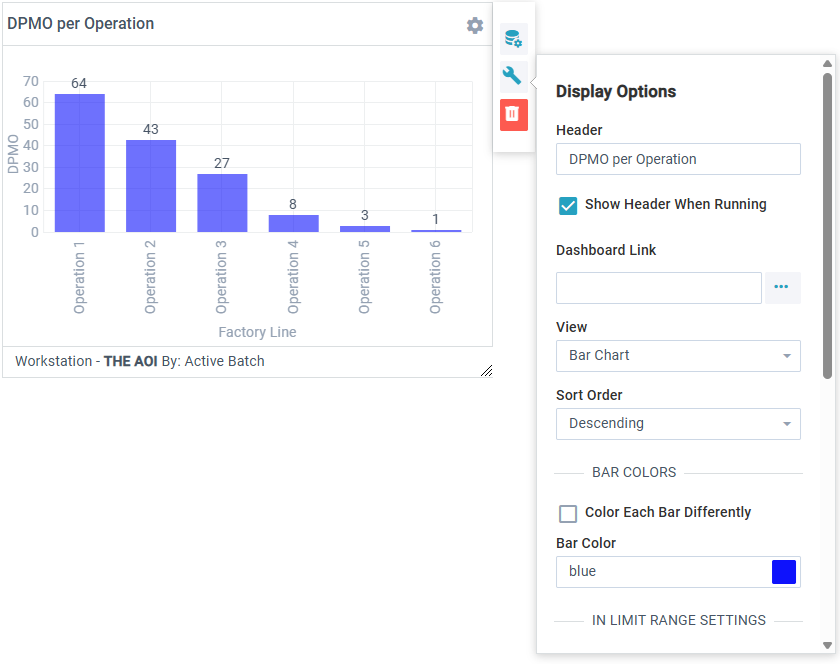840x664 pixels.
Task: Open the data source settings icon
Action: click(x=513, y=39)
